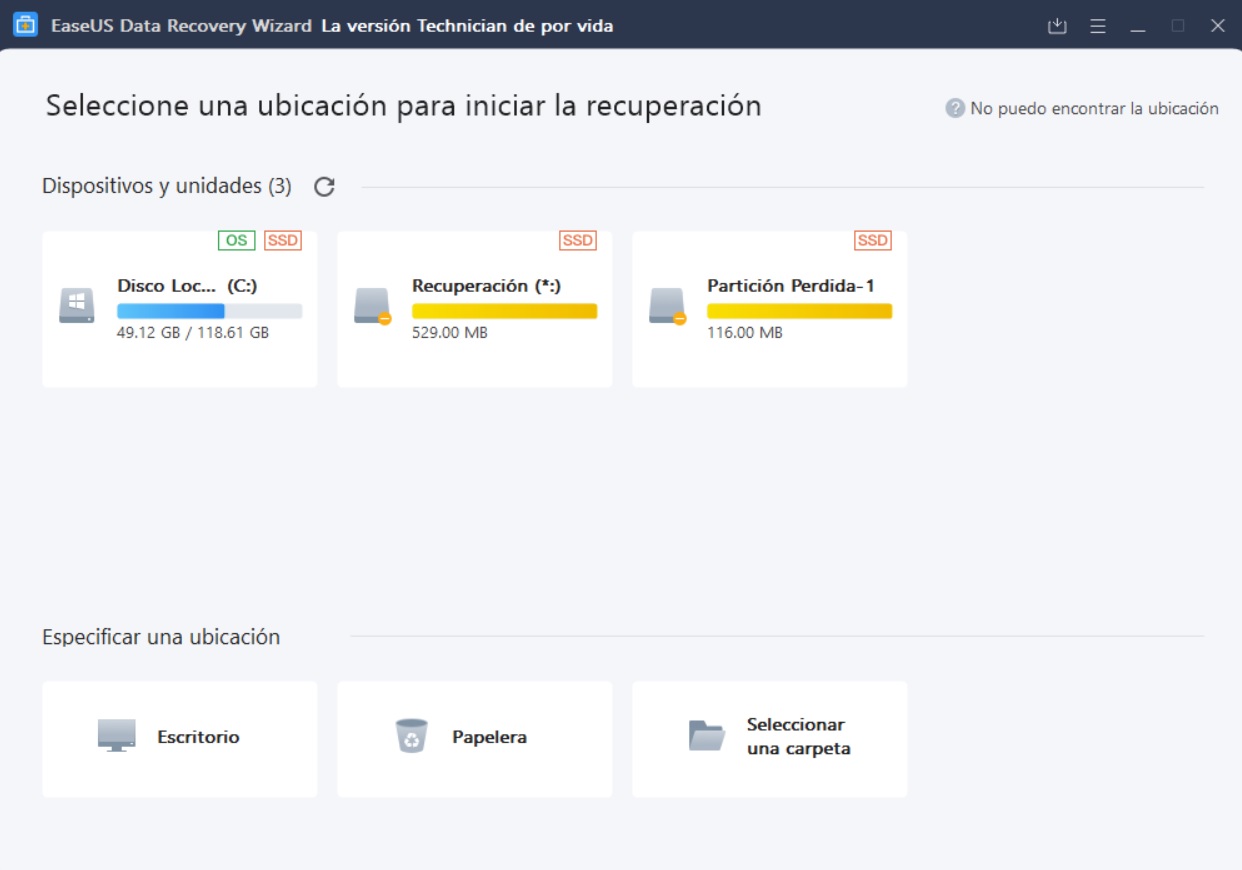The width and height of the screenshot is (1242, 870).
Task: Click the Seleccionar una carpeta label
Action: point(798,737)
